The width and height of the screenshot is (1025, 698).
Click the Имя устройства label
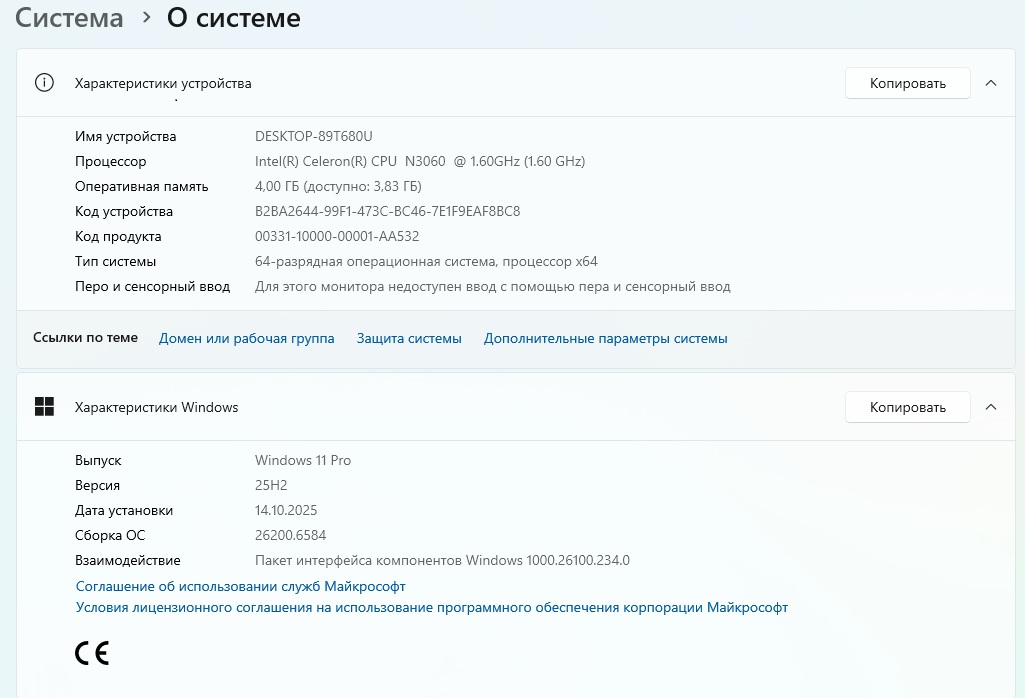pos(126,136)
